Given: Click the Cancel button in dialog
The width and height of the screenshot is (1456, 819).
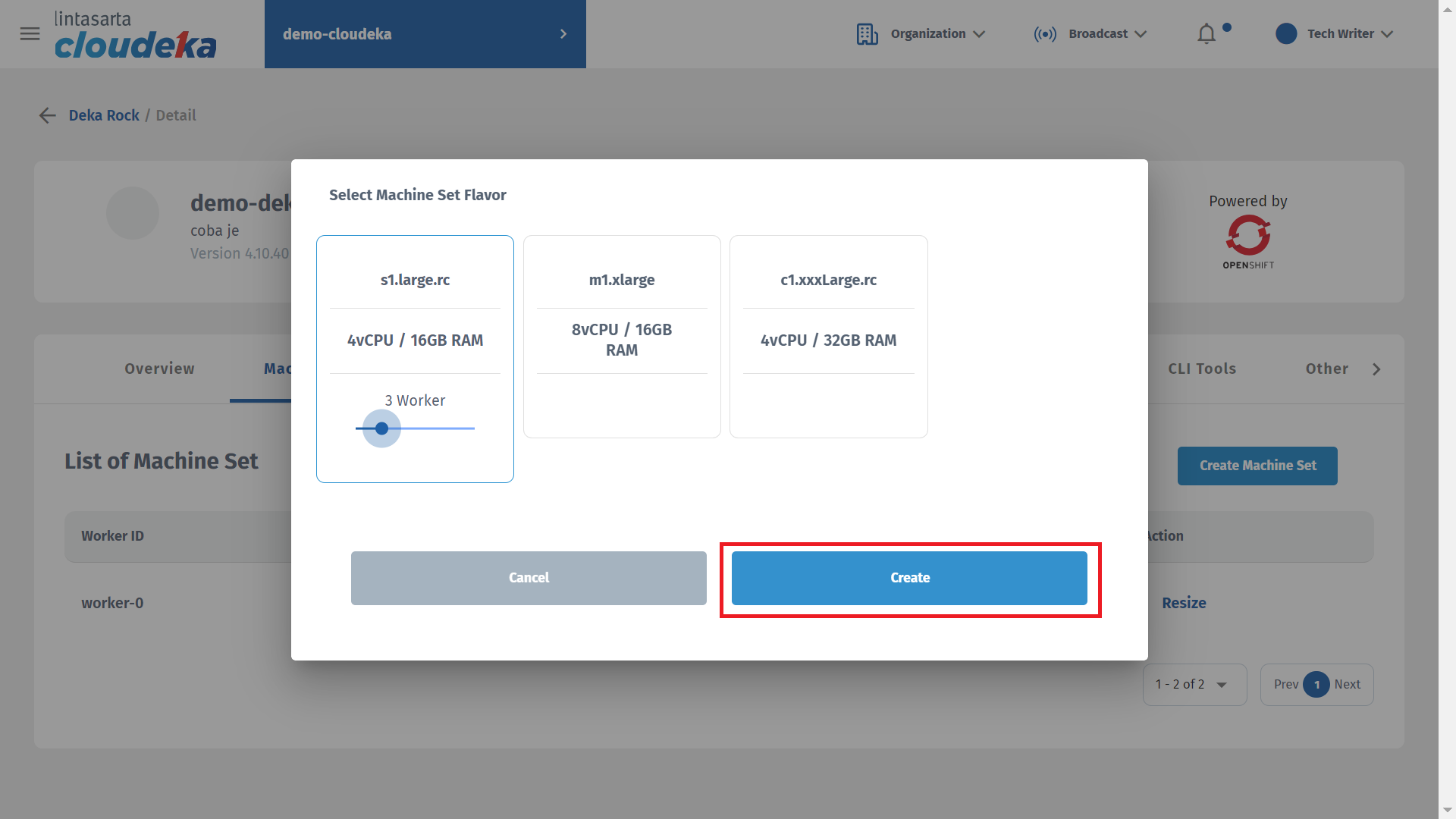Looking at the screenshot, I should point(529,578).
